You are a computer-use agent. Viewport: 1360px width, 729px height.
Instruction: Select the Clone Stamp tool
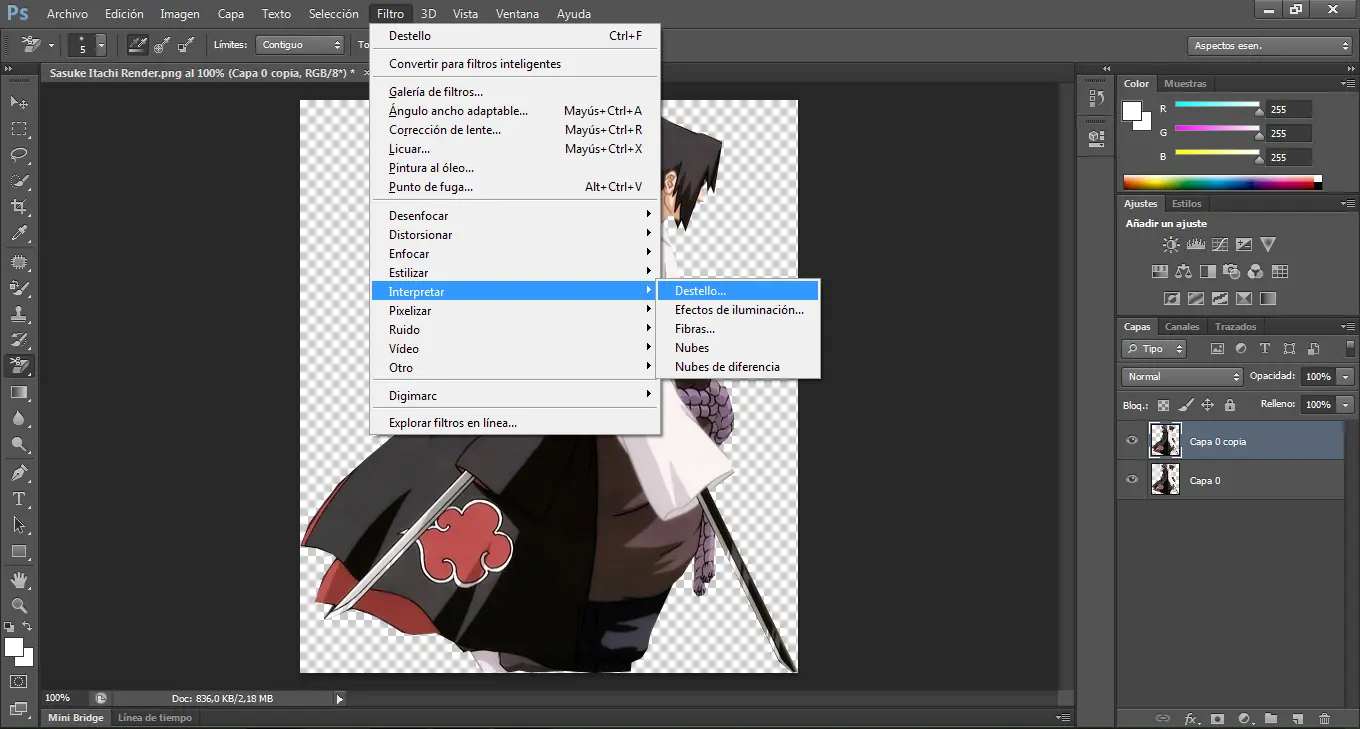point(18,314)
